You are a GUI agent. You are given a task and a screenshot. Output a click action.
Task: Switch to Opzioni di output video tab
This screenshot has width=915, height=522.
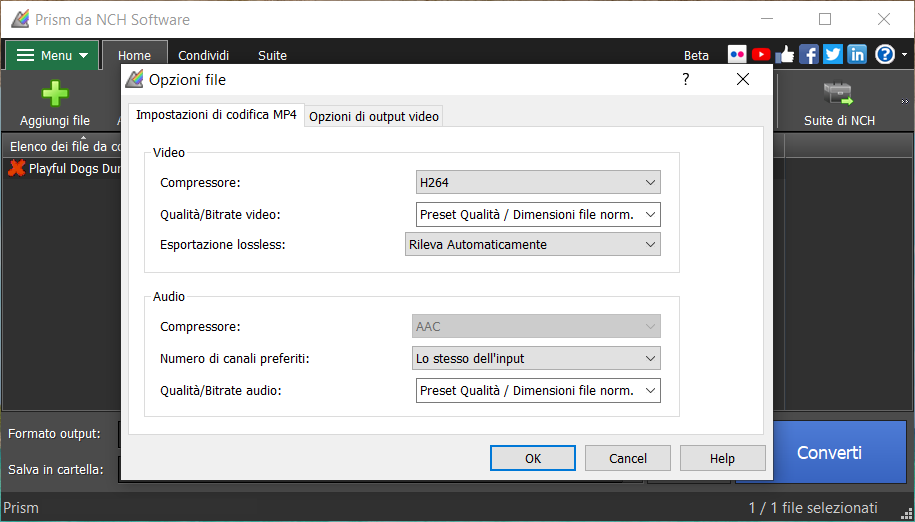(374, 116)
